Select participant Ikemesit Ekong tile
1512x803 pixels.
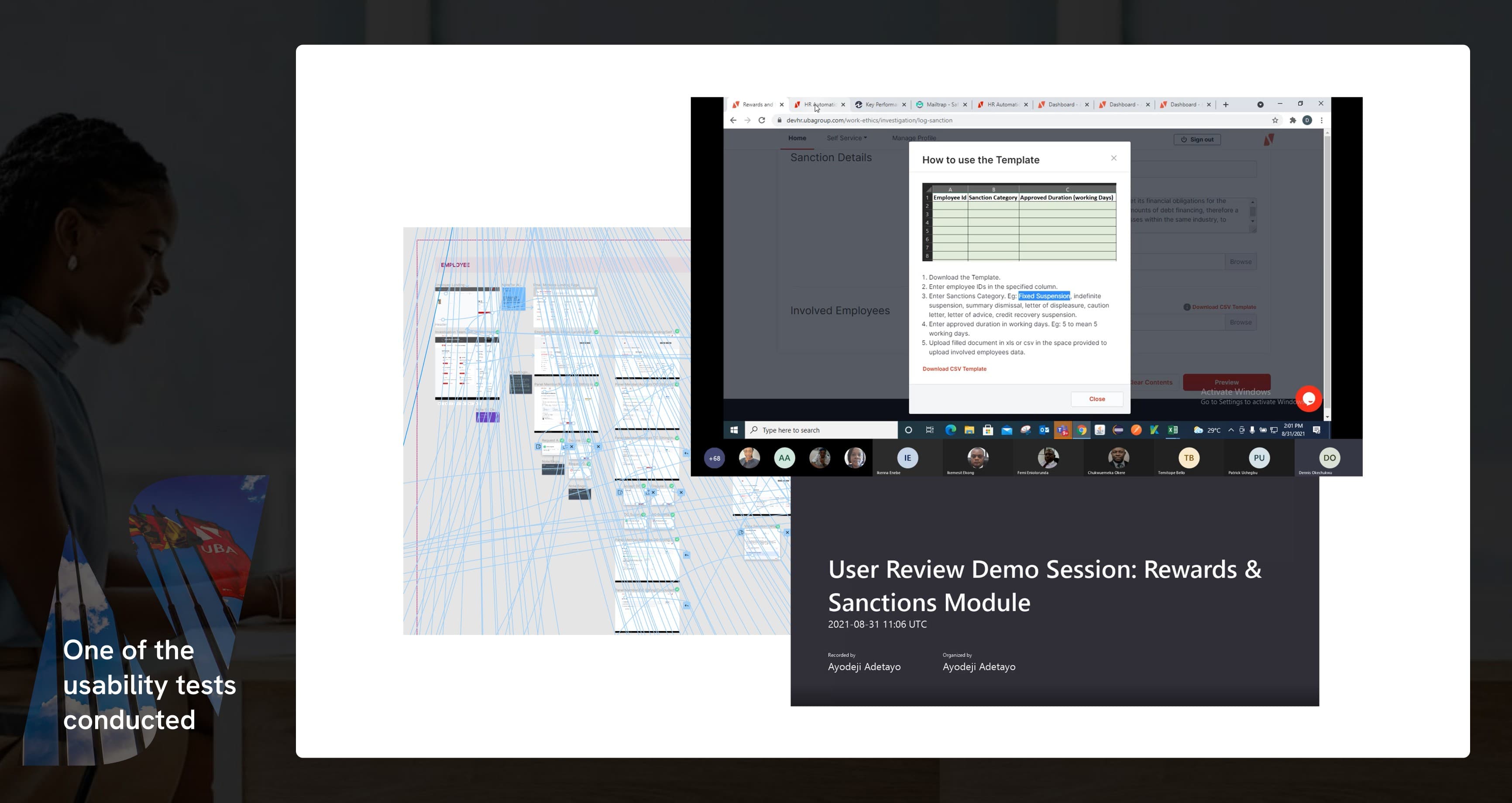coord(978,458)
